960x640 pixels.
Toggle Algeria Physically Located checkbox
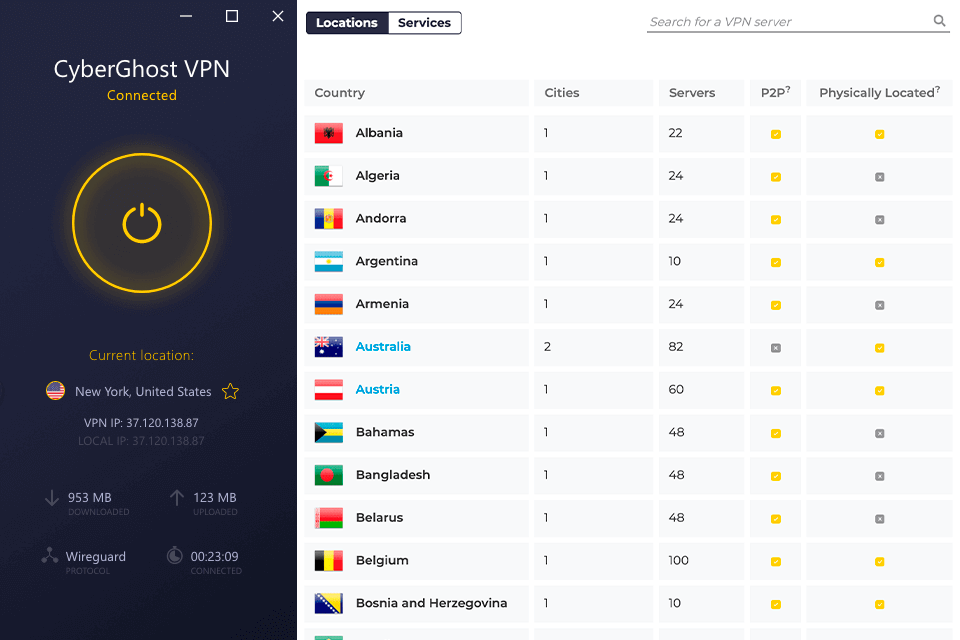[880, 177]
